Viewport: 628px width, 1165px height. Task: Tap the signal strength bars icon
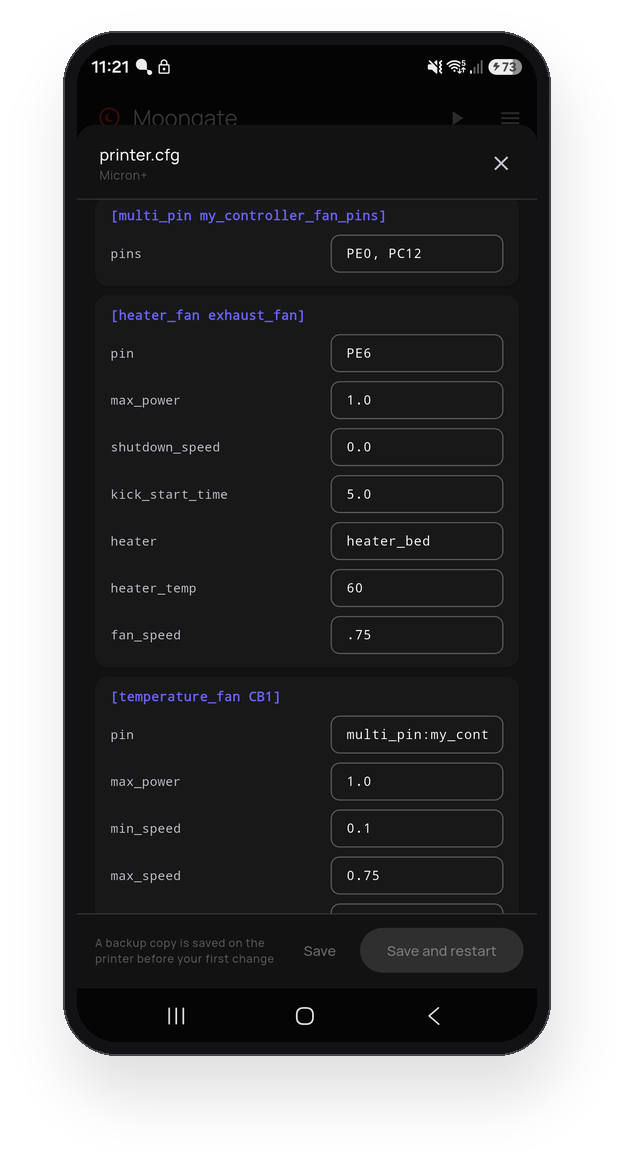(476, 67)
